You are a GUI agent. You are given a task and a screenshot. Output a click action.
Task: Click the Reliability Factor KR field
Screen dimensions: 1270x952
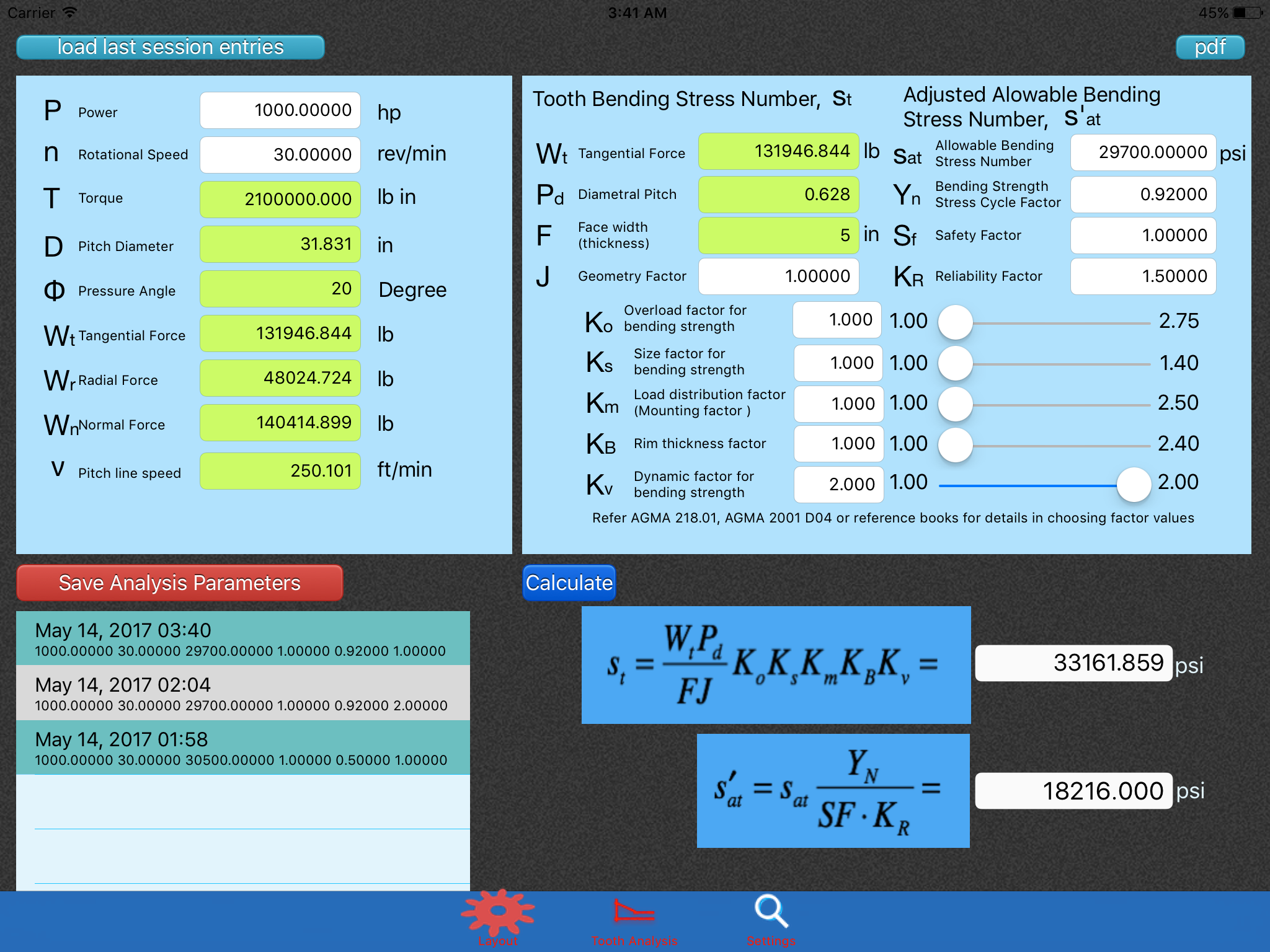point(1143,276)
